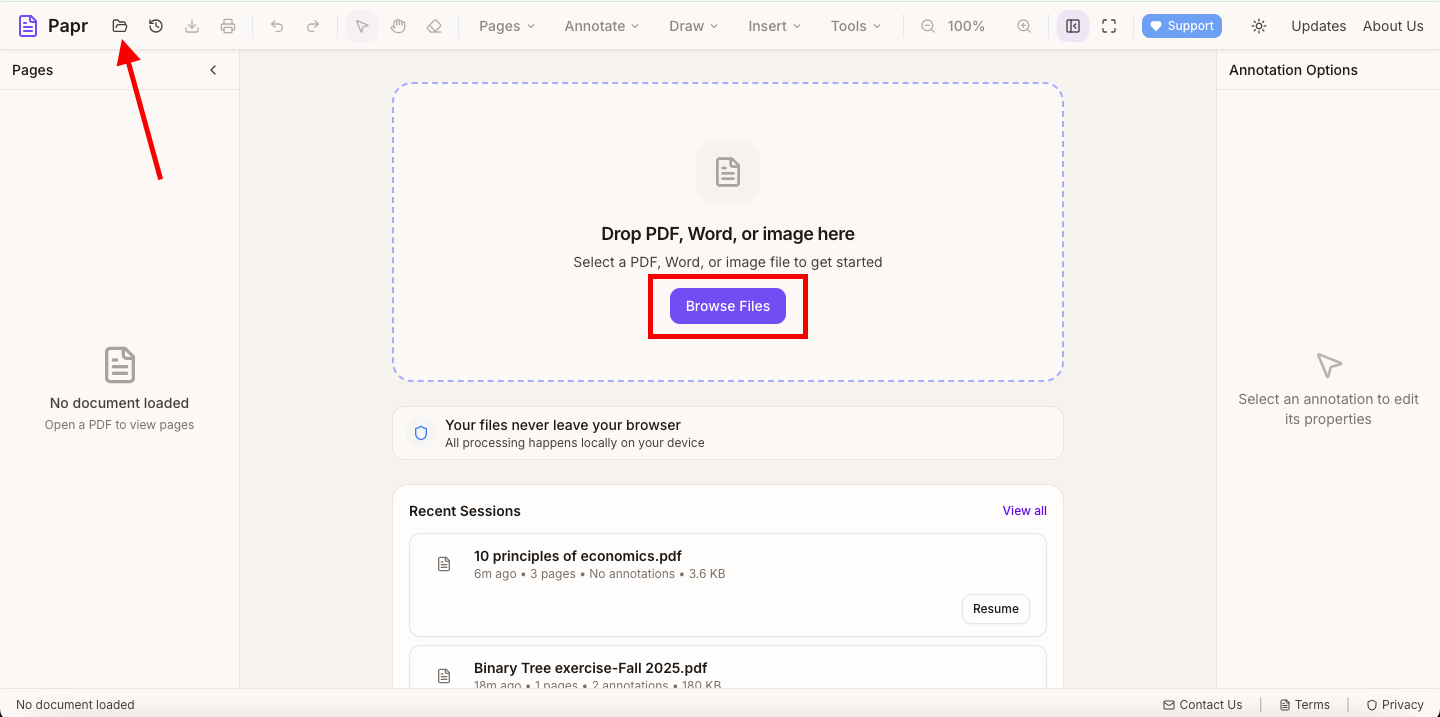Click the undo arrow icon
The height and width of the screenshot is (717, 1440).
point(277,26)
